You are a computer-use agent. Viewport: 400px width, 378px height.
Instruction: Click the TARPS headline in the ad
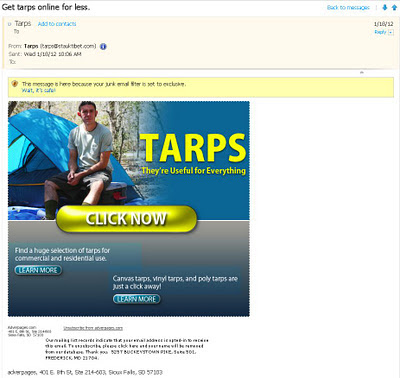(x=193, y=148)
